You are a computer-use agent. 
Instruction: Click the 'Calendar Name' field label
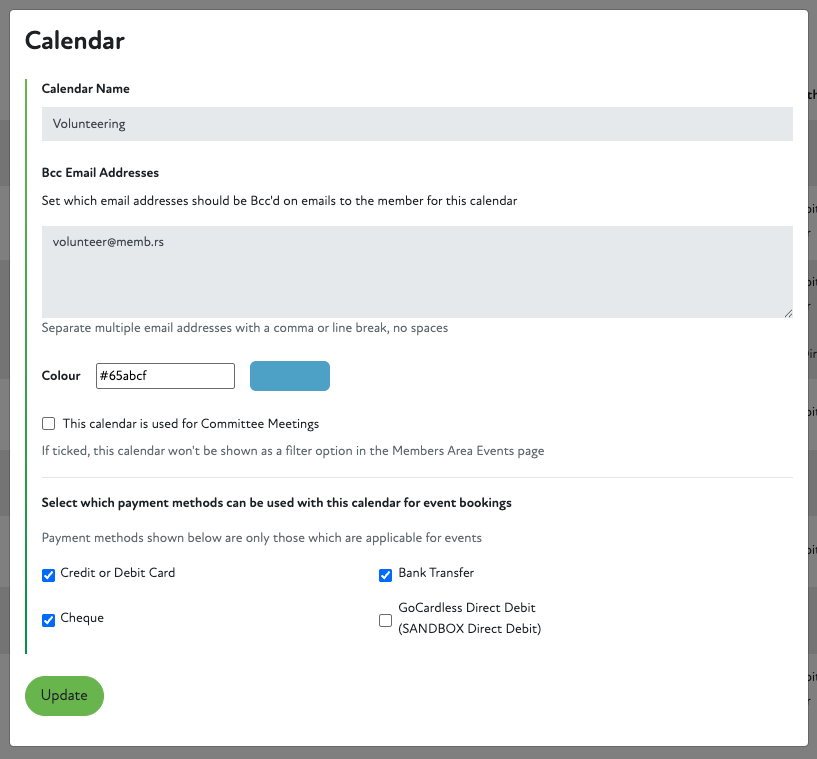pyautogui.click(x=86, y=89)
